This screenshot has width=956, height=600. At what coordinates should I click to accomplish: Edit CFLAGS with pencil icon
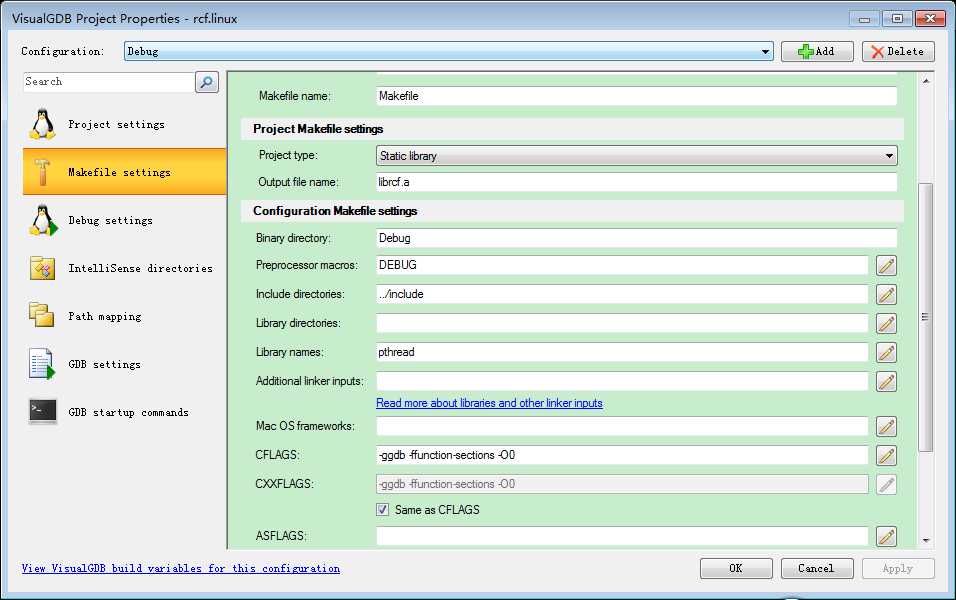point(886,455)
